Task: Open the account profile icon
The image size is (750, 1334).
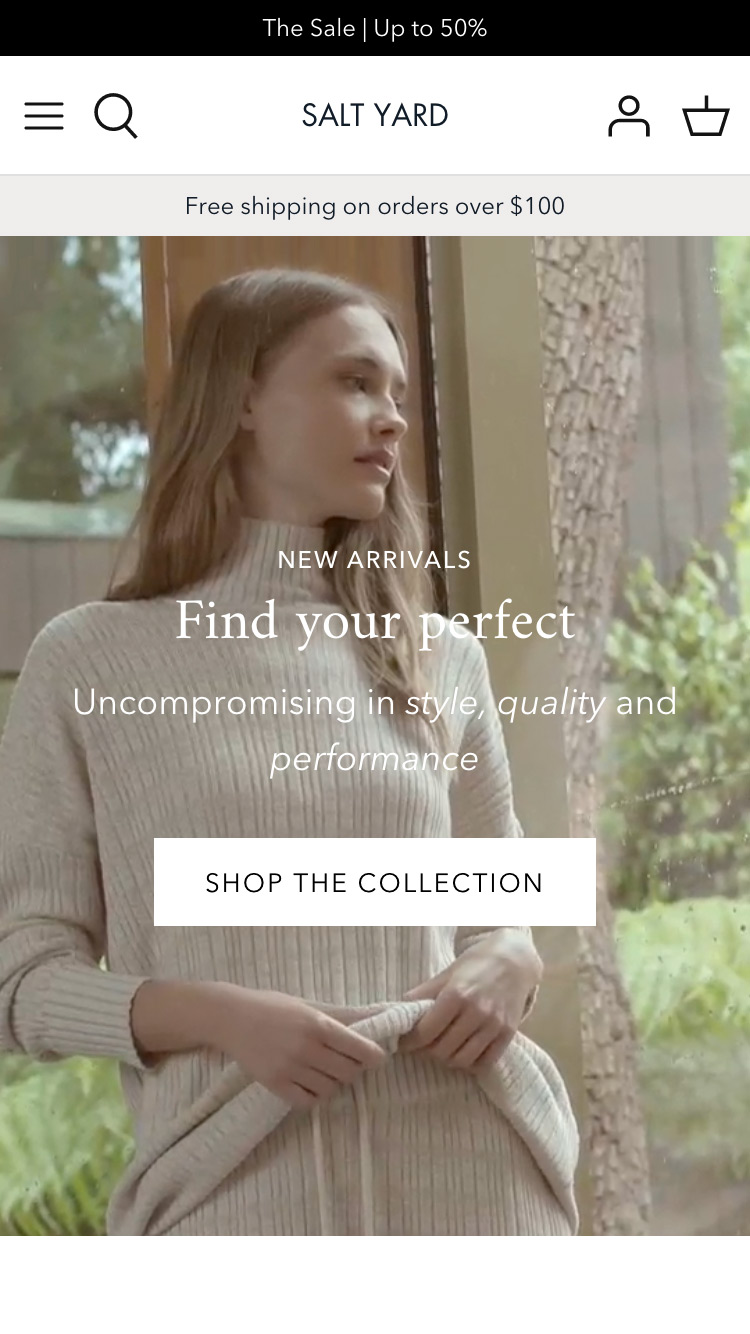Action: (629, 116)
